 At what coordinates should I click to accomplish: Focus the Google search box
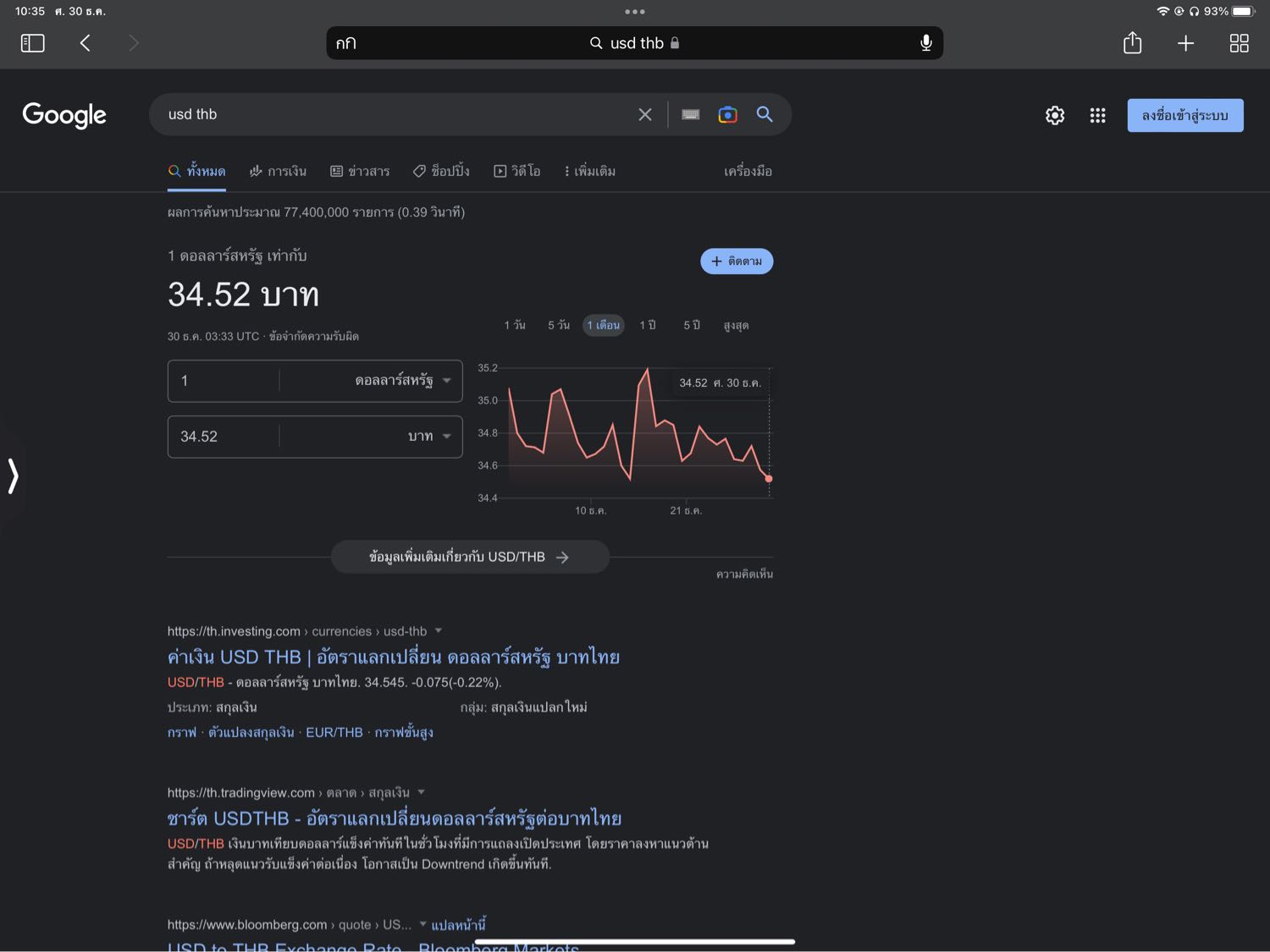point(398,114)
